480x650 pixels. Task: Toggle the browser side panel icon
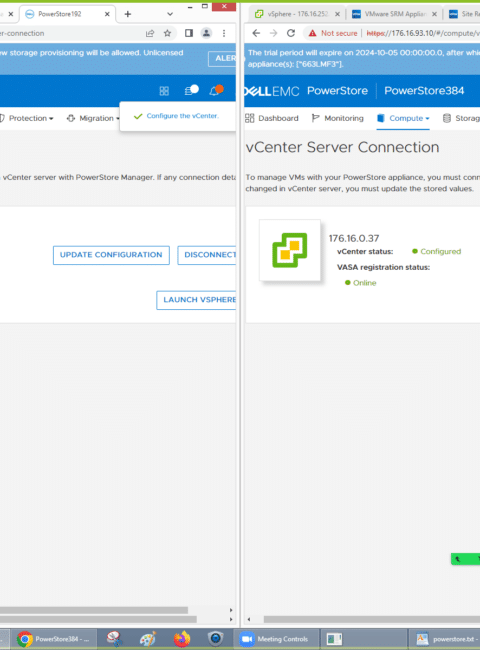pyautogui.click(x=189, y=33)
